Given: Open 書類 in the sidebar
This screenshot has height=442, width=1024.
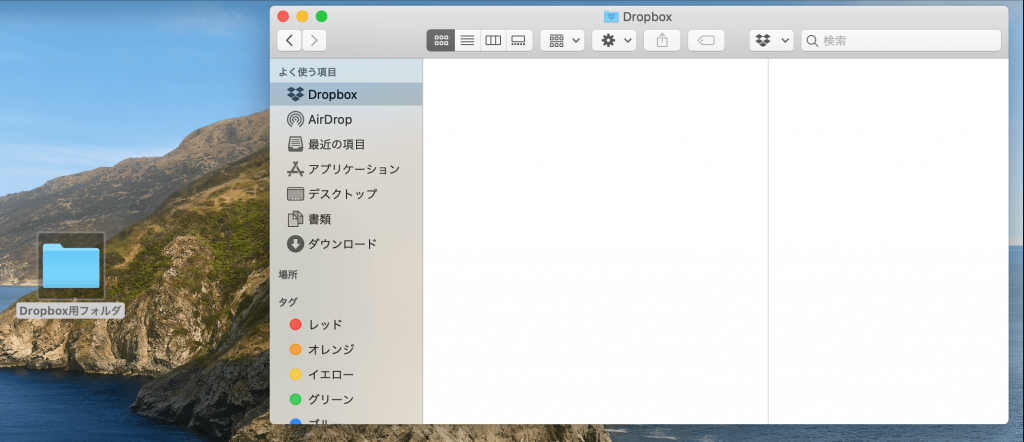Looking at the screenshot, I should coord(346,219).
